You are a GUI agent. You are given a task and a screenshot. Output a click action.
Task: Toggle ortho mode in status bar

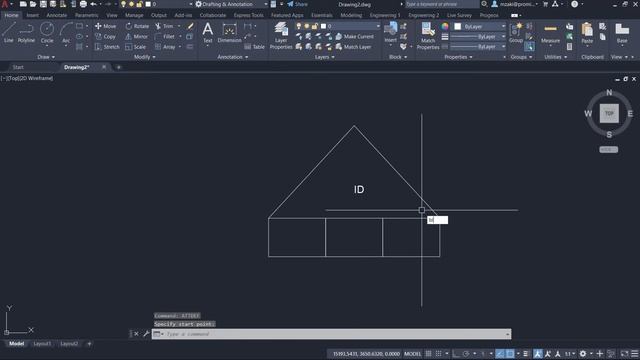click(x=456, y=353)
